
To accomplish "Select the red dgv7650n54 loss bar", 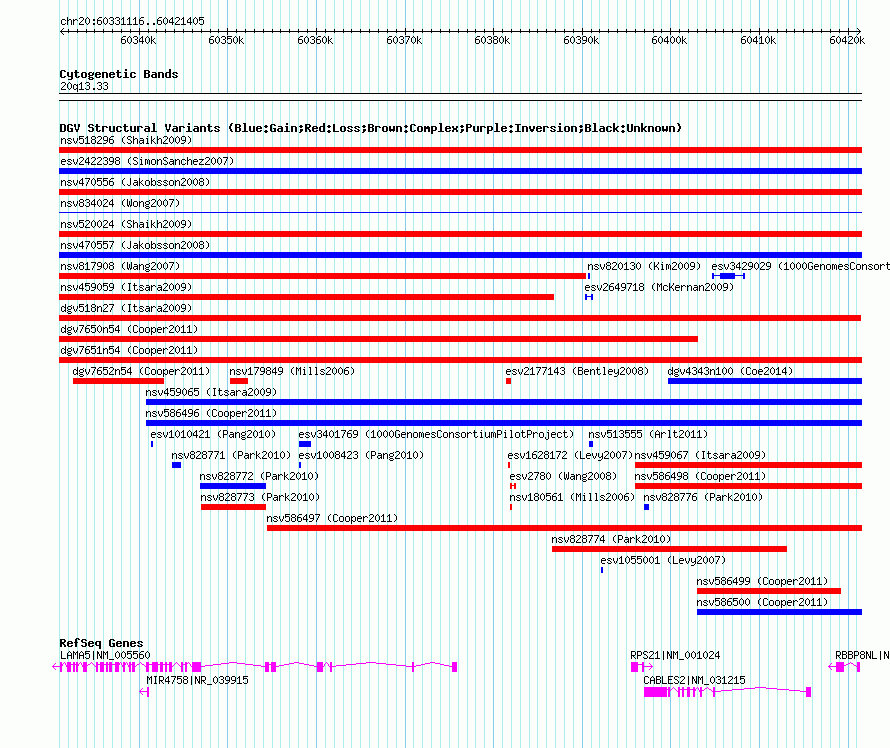I will coord(379,339).
